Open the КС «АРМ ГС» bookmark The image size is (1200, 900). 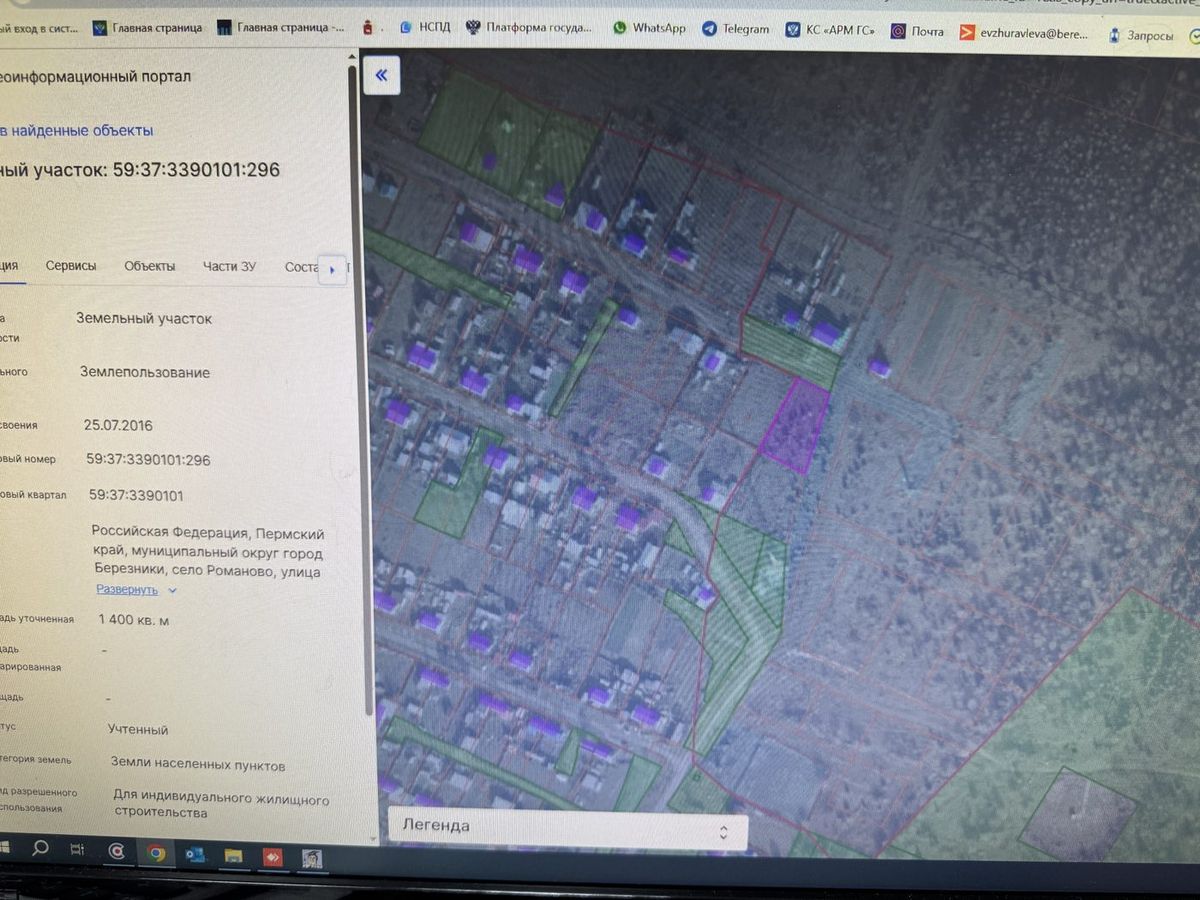pyautogui.click(x=830, y=30)
